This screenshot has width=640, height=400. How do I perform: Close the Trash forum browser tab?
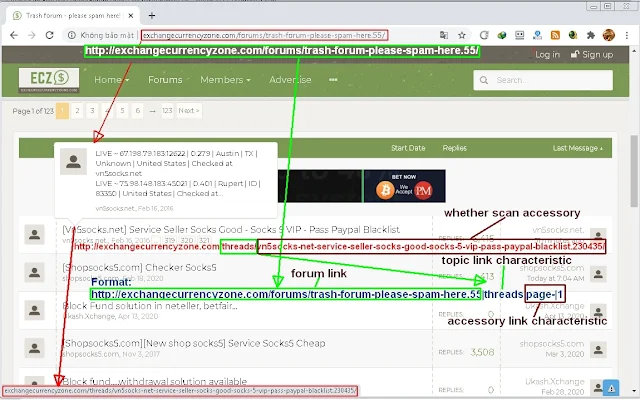(131, 16)
